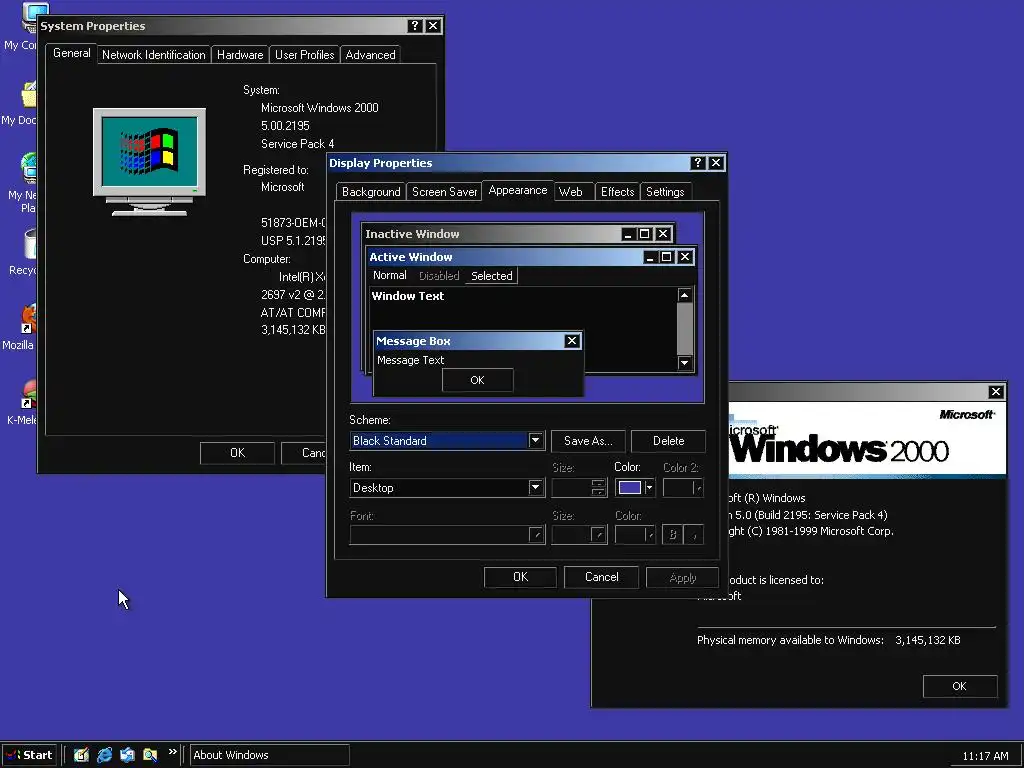Click the help question mark in Display Properties
This screenshot has height=768, width=1024.
(x=697, y=163)
